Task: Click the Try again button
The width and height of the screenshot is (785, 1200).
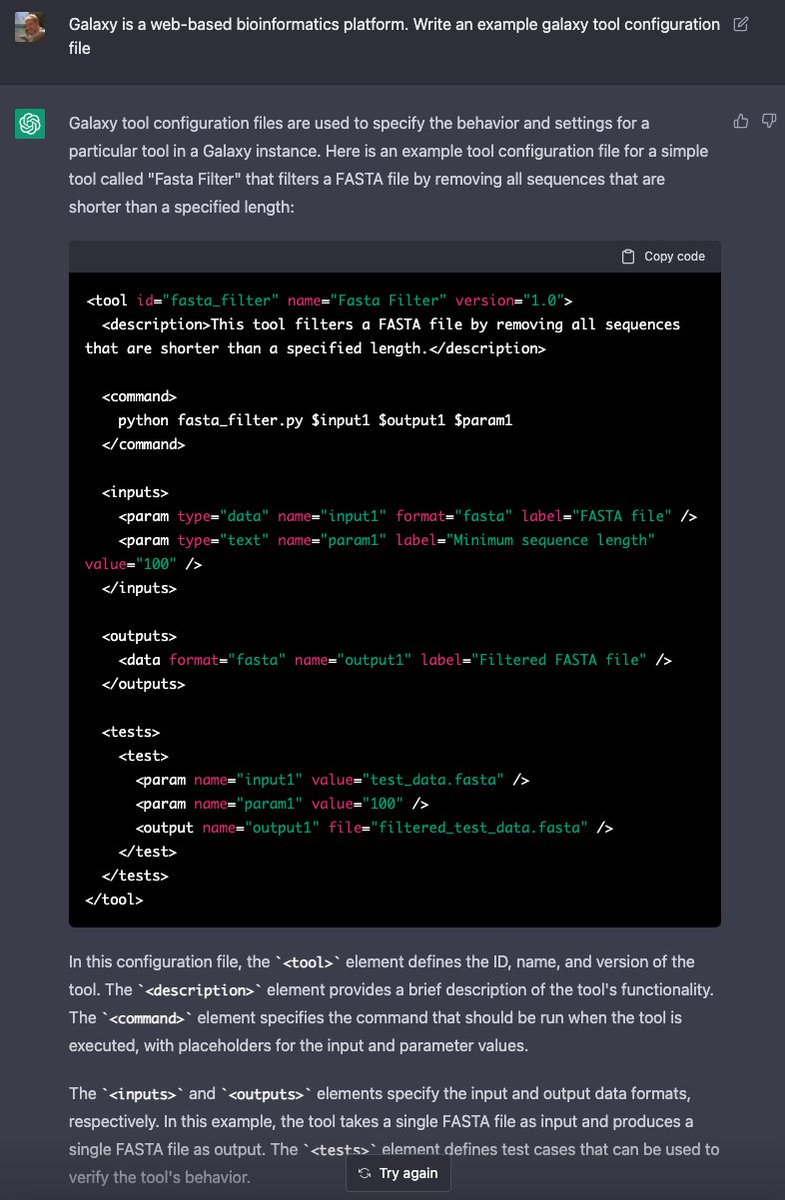Action: tap(398, 1173)
